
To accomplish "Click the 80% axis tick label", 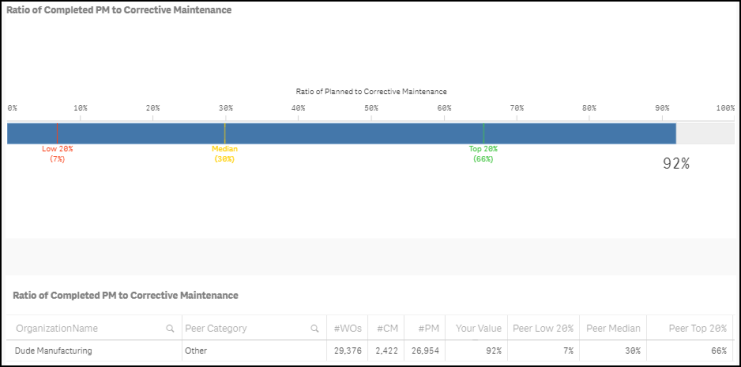I will [x=589, y=108].
